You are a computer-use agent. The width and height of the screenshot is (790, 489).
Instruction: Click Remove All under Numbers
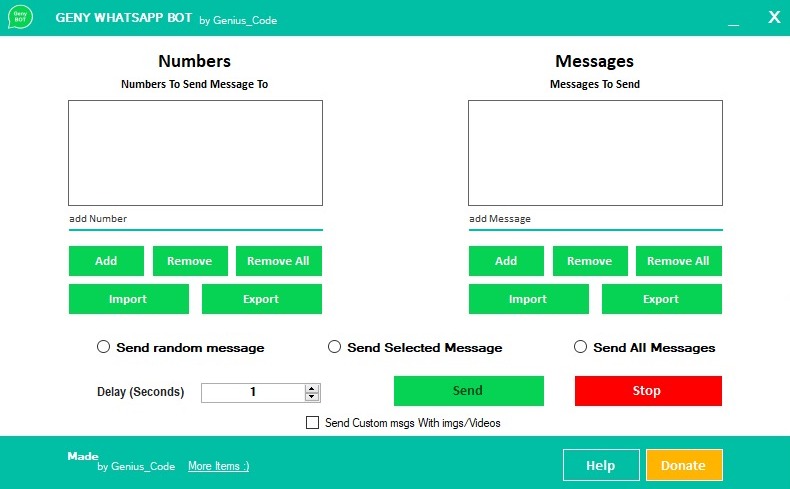(279, 261)
